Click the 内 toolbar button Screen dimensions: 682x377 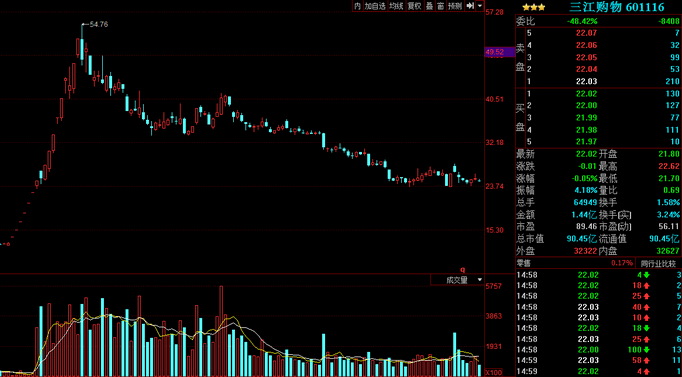coord(358,6)
